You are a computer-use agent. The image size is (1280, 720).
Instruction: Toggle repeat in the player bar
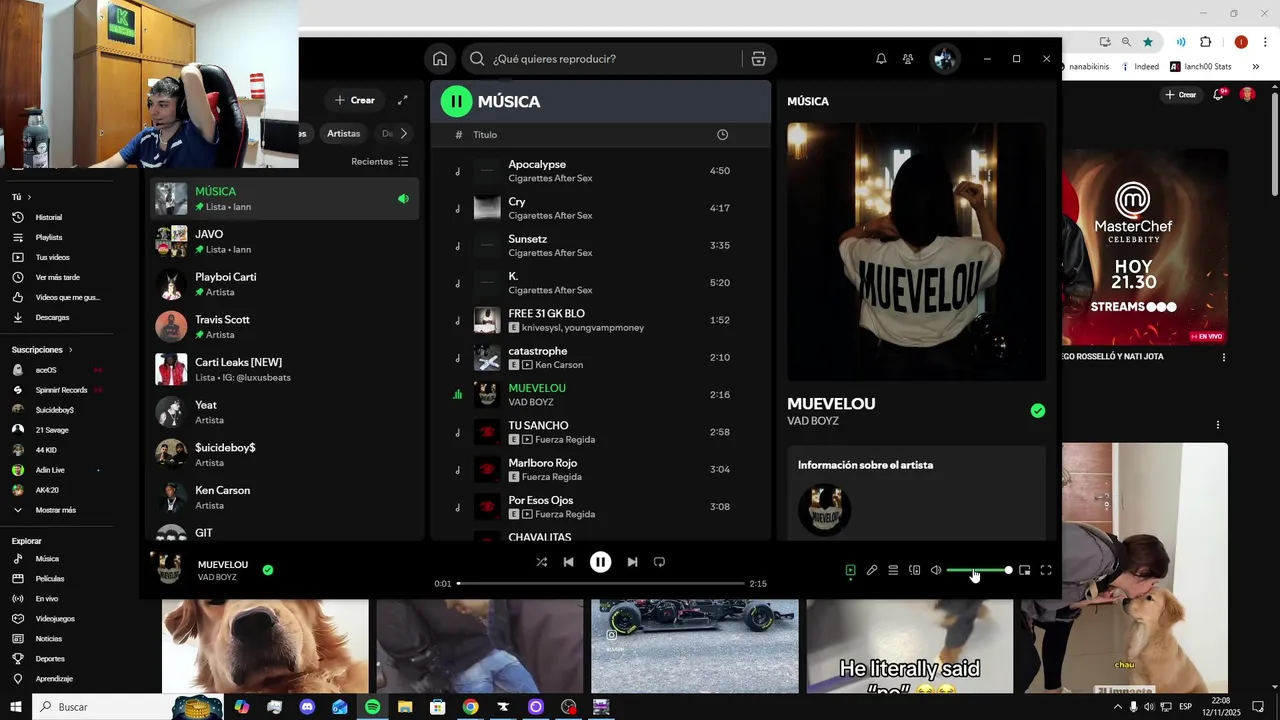tap(659, 562)
